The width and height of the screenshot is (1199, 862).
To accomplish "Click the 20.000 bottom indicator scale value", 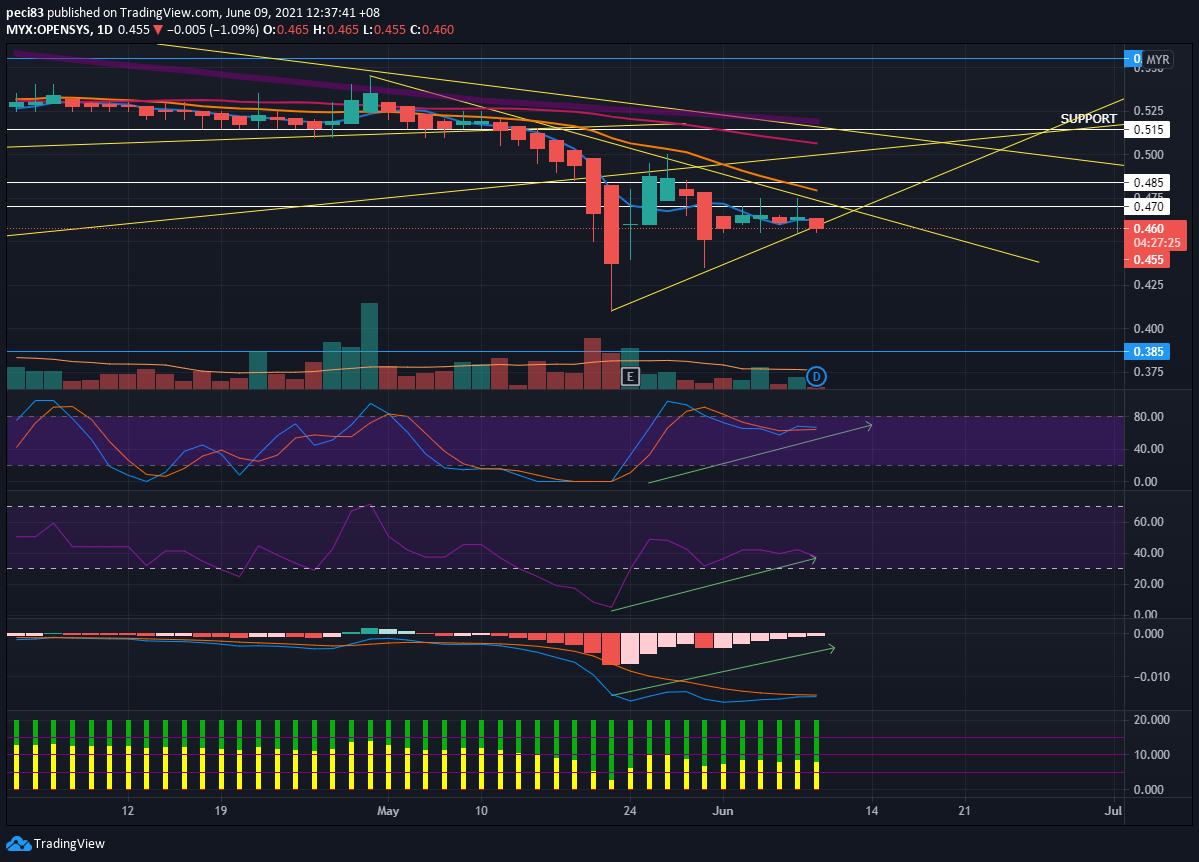I will coord(1151,720).
